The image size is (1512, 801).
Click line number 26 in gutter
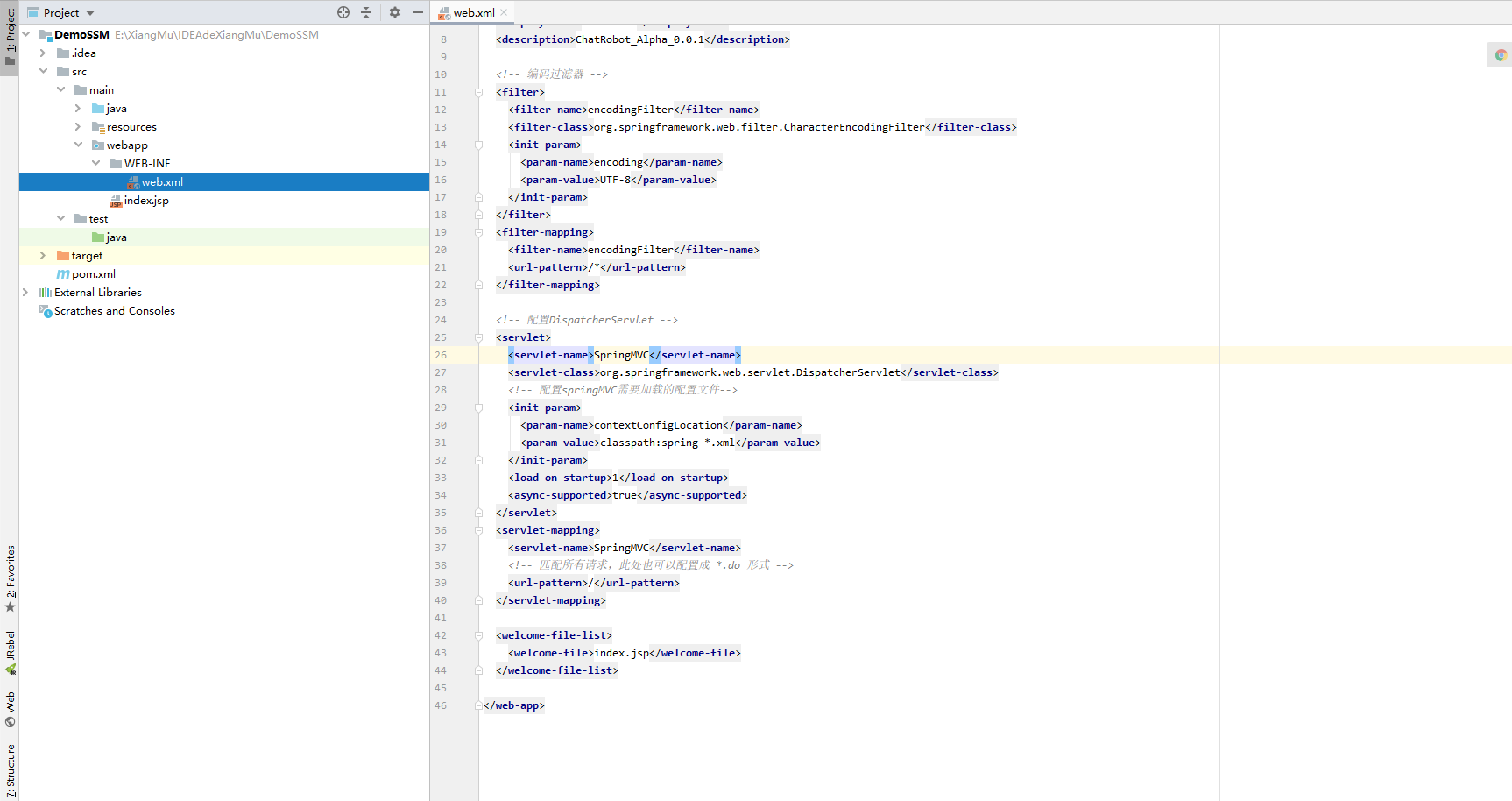point(441,355)
